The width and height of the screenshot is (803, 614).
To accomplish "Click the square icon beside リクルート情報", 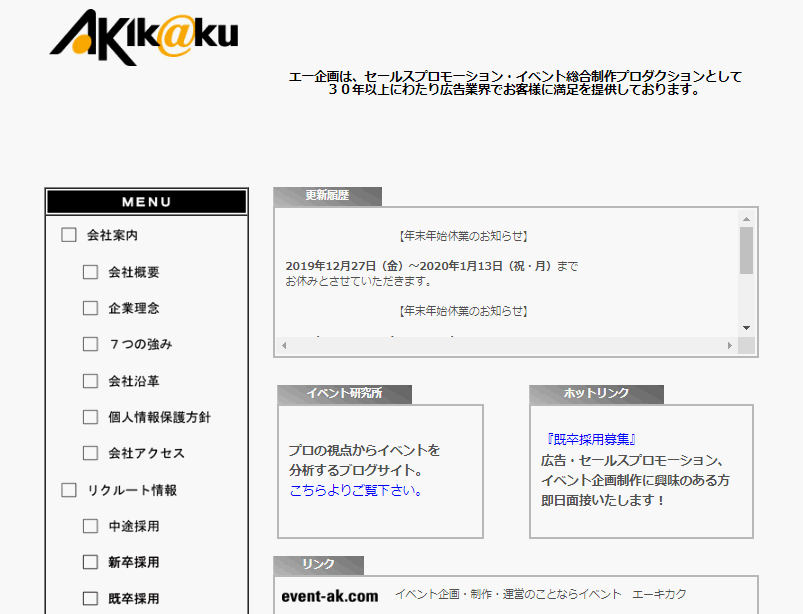I will point(69,490).
